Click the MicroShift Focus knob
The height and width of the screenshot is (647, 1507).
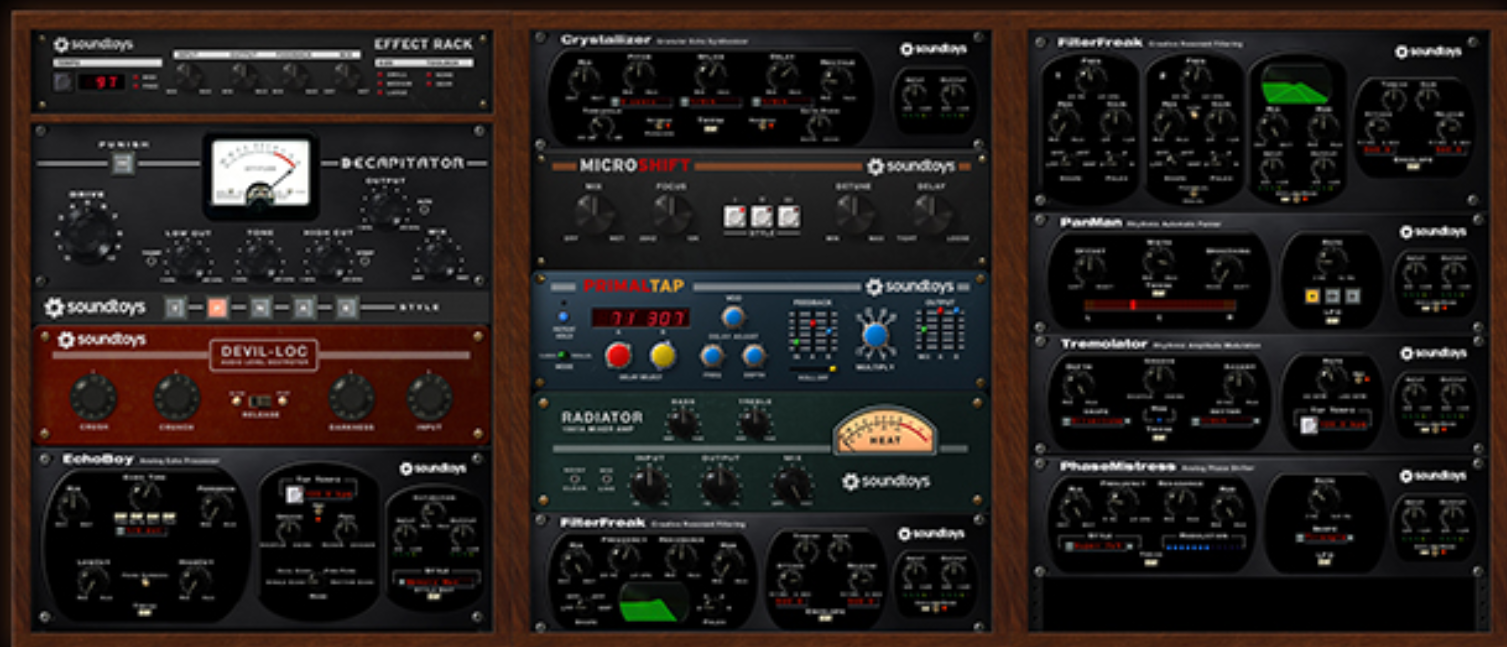pyautogui.click(x=673, y=214)
